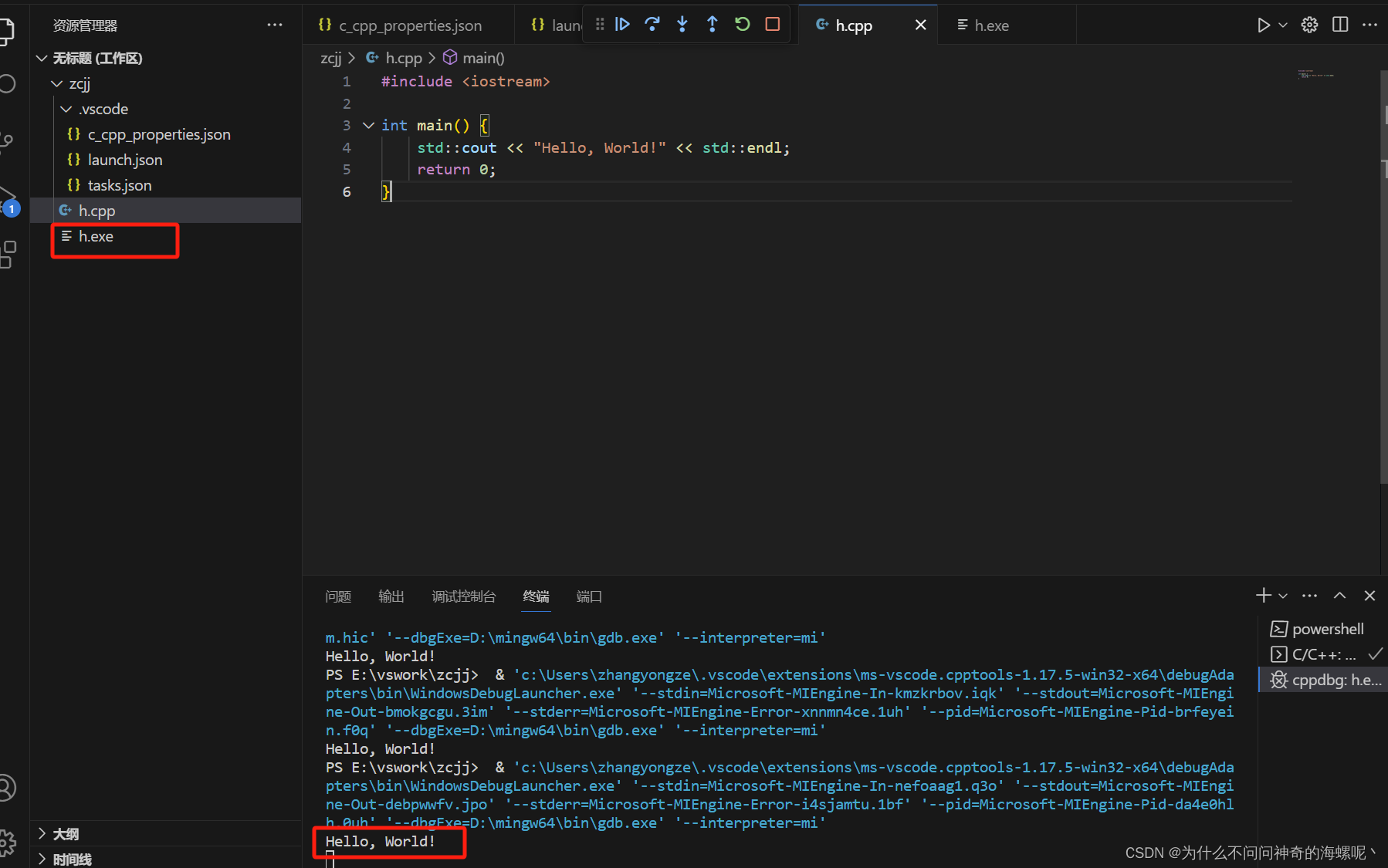This screenshot has width=1388, height=868.
Task: Open the run options dropdown arrow
Action: 1283,25
